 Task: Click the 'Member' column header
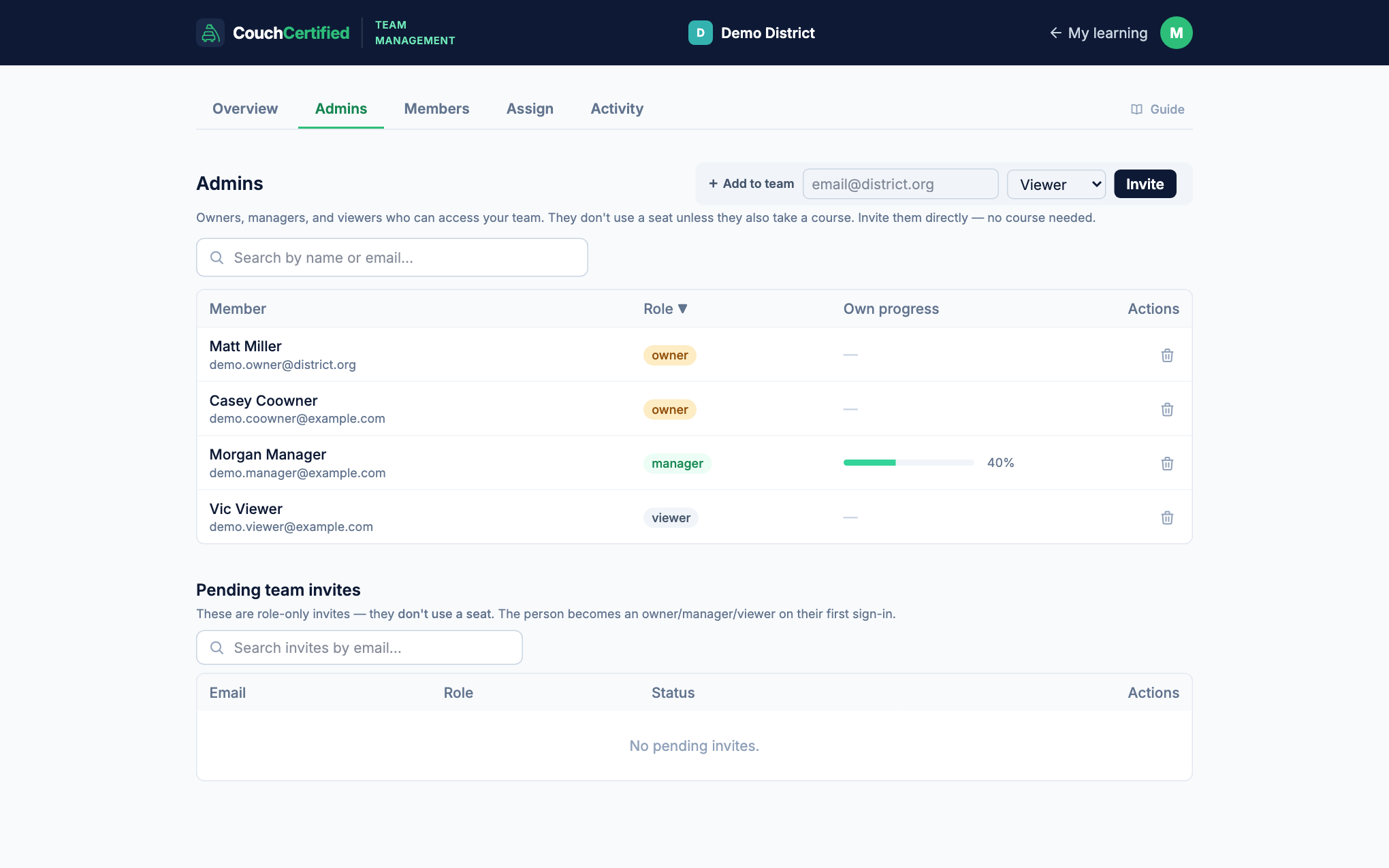237,309
